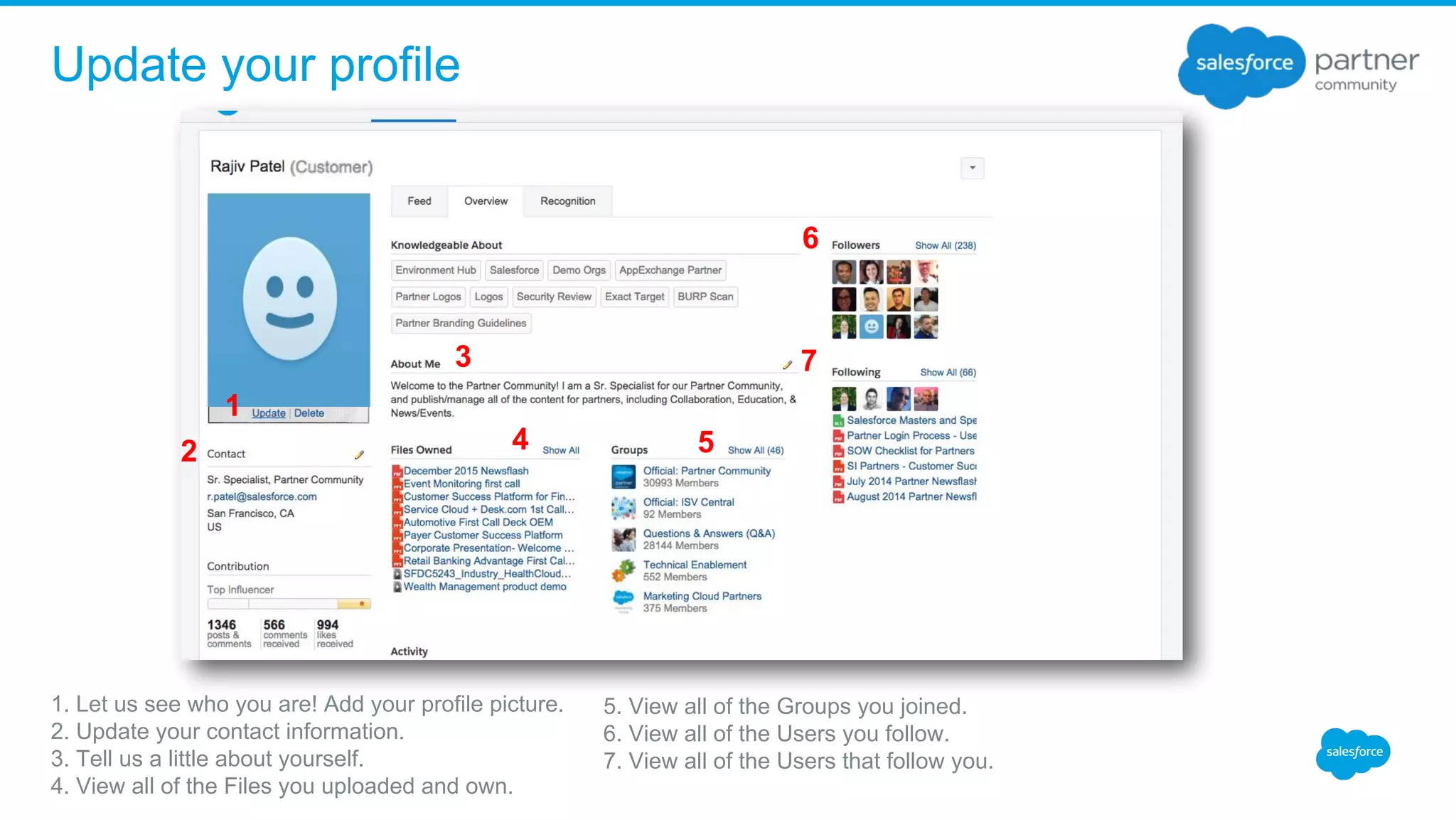
Task: Open SI Partners - Customer Suc file
Action: coord(911,467)
